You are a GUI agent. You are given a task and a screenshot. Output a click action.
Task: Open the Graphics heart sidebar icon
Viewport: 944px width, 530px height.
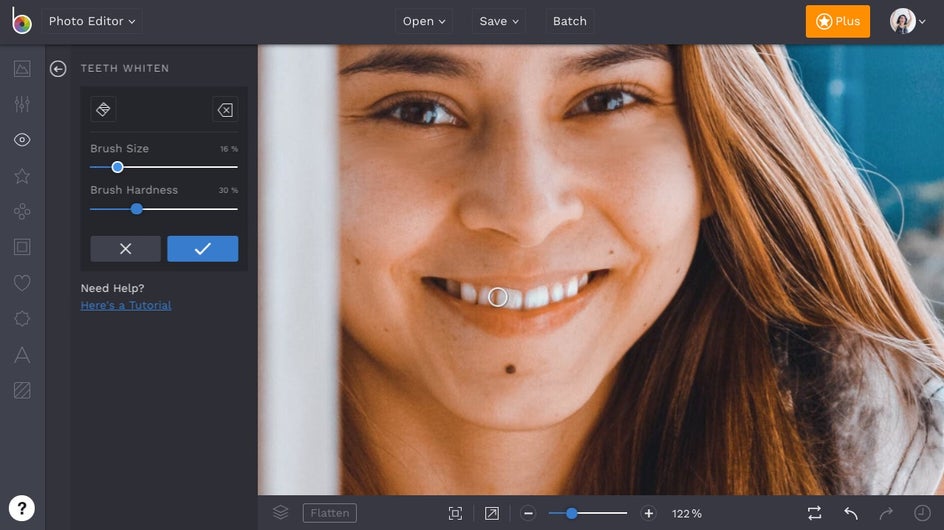click(22, 282)
